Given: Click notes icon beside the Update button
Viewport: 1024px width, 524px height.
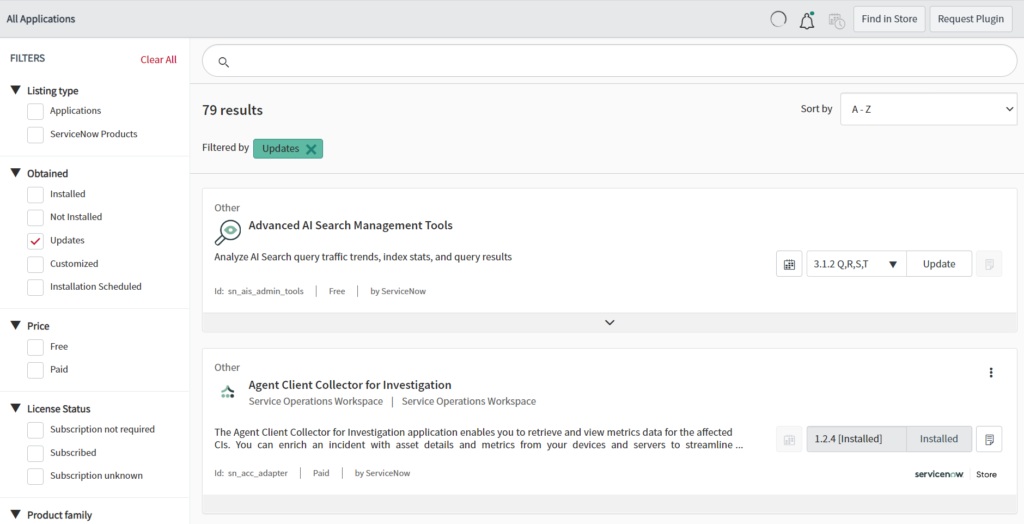Looking at the screenshot, I should (x=989, y=264).
